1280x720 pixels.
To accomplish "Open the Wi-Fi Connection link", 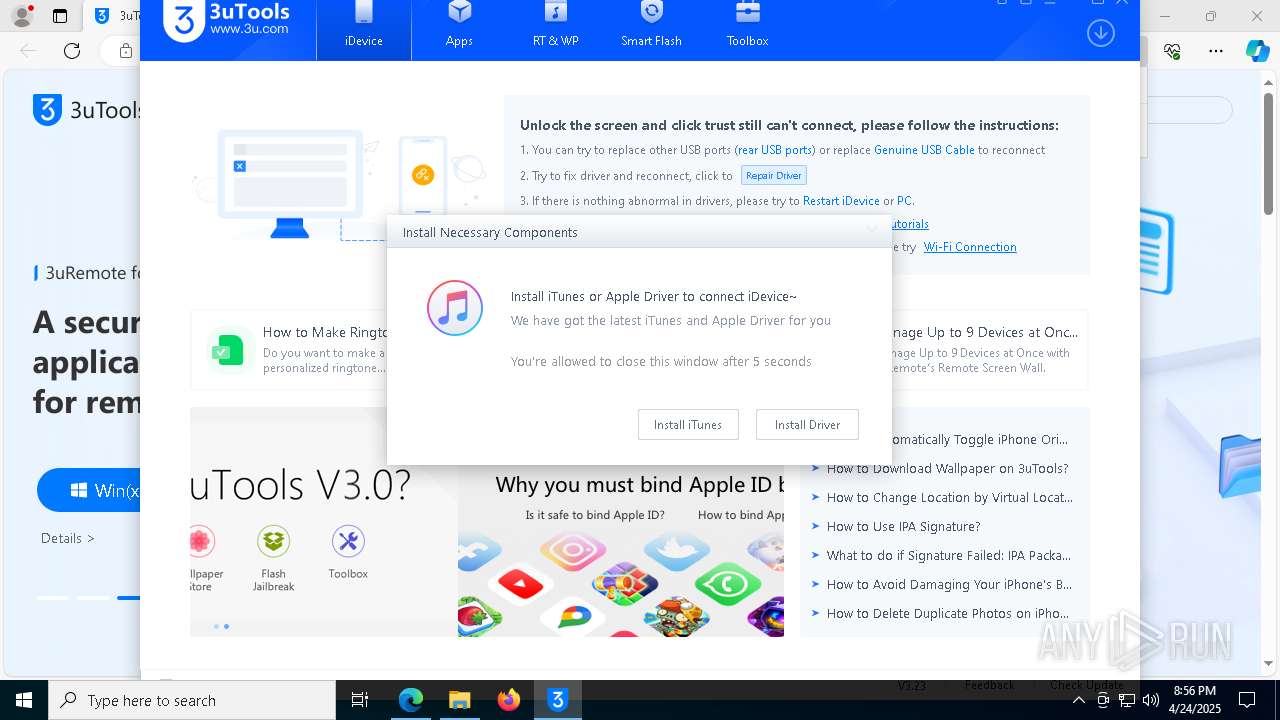I will pyautogui.click(x=970, y=247).
